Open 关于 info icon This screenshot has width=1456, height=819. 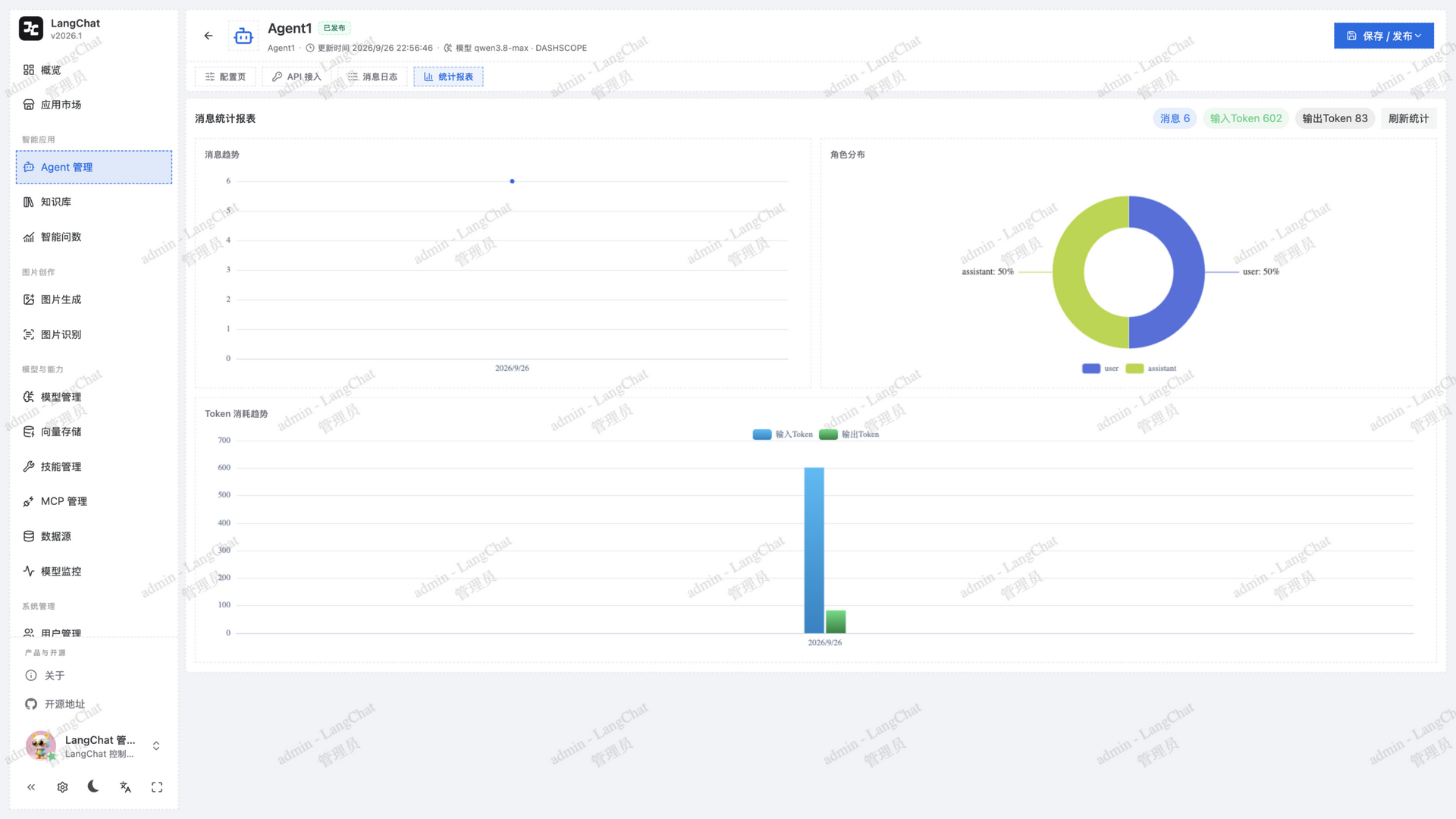tap(31, 675)
